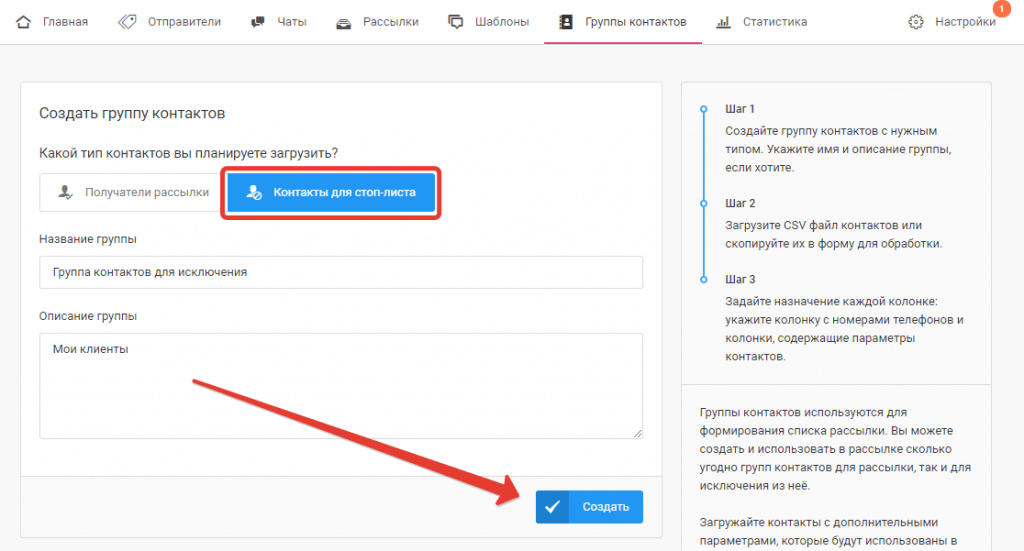Click the blocked-user icon in Контакты для стоп-листа
1024x551 pixels.
[254, 192]
